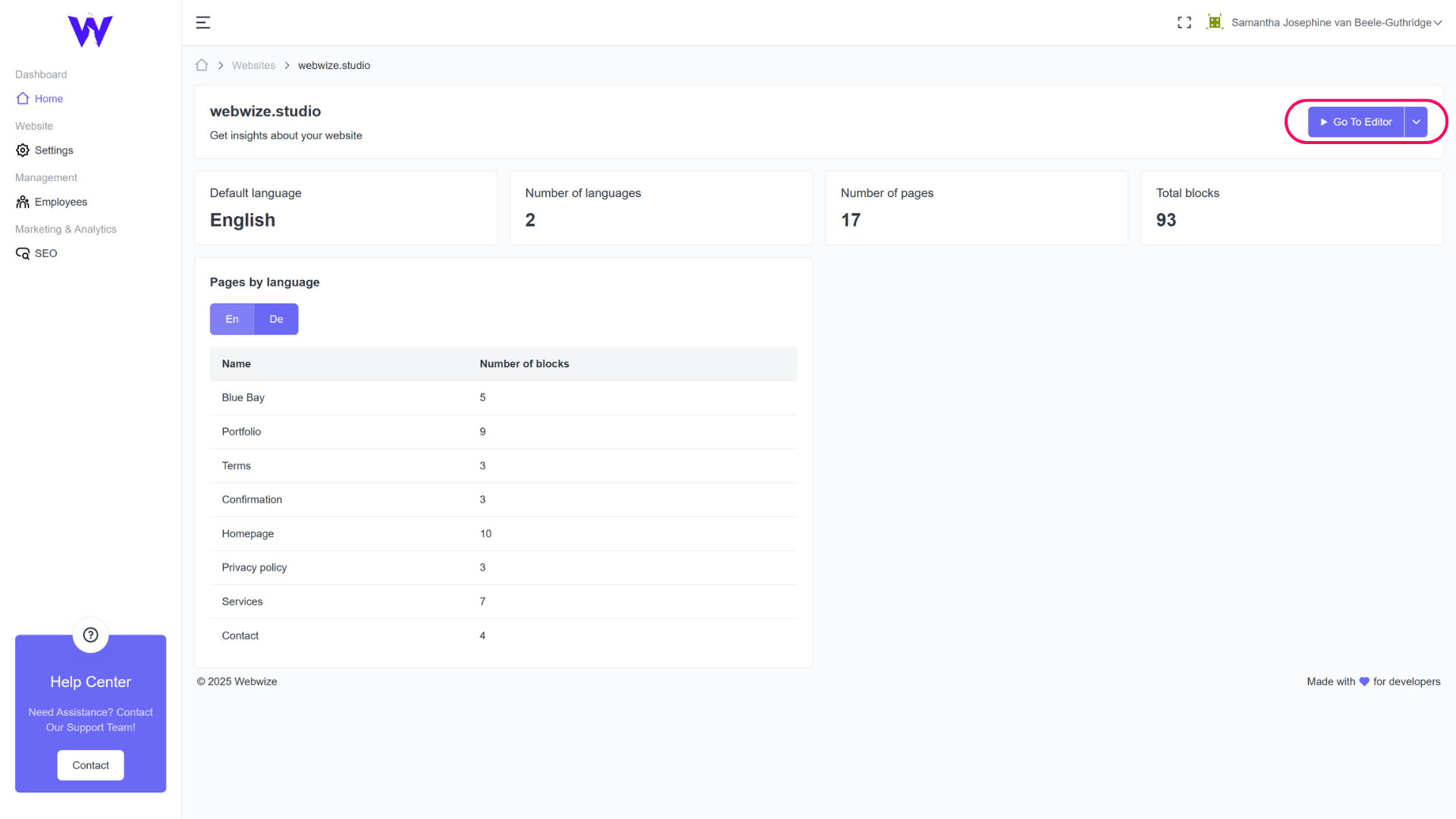
Task: Select the Portfolio row in table
Action: coord(241,431)
